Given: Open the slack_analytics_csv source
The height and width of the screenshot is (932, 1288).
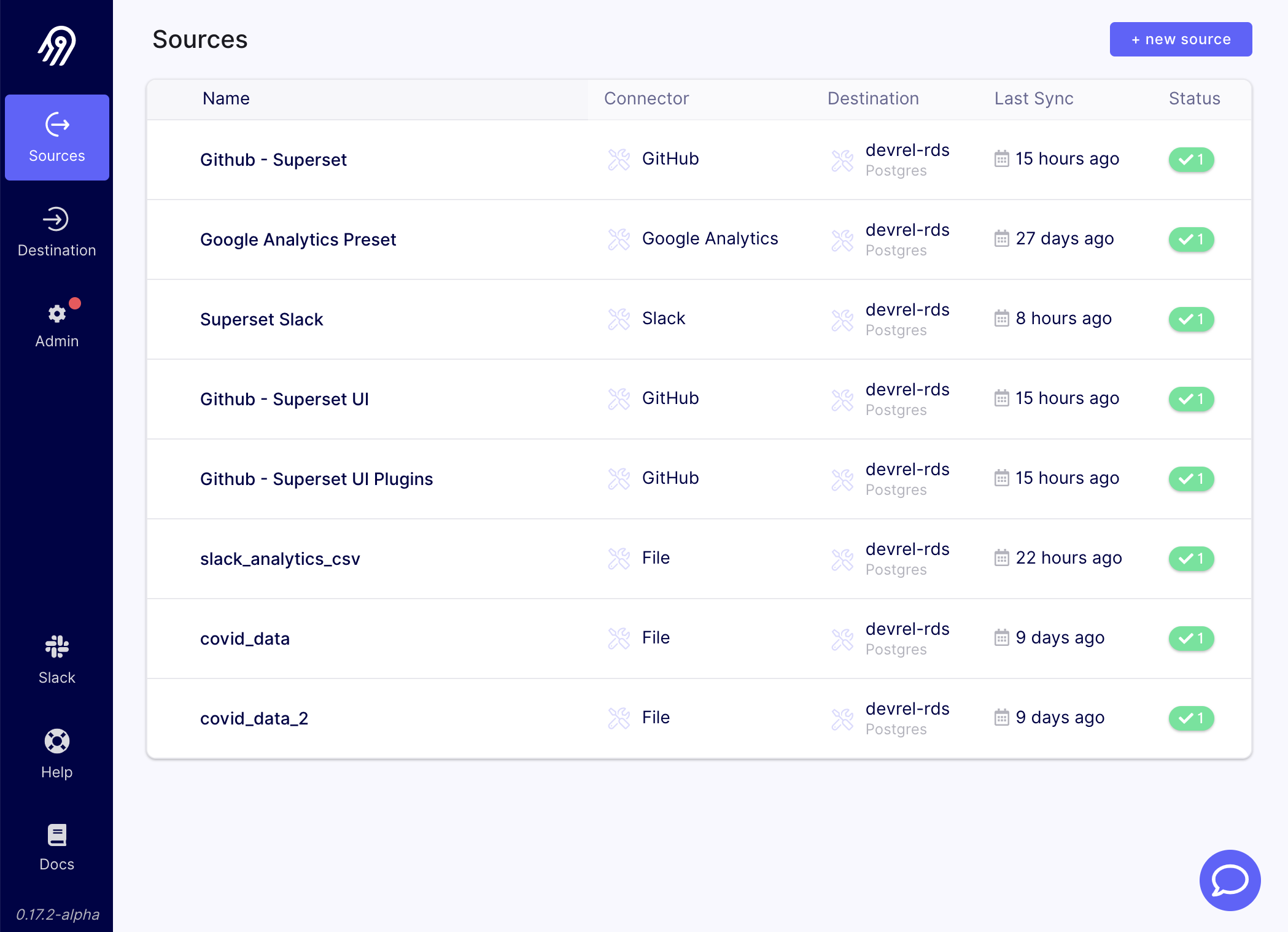Looking at the screenshot, I should tap(280, 559).
